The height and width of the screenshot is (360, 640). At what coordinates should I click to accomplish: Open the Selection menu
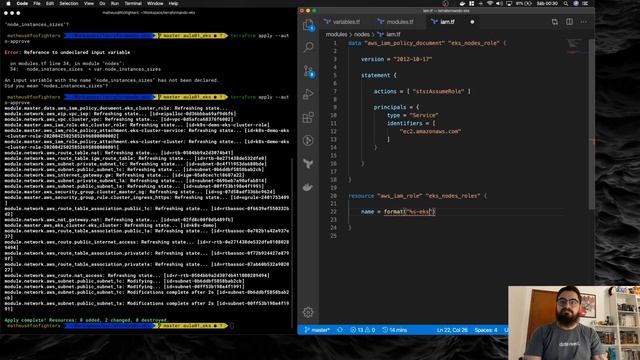pyautogui.click(x=69, y=3)
